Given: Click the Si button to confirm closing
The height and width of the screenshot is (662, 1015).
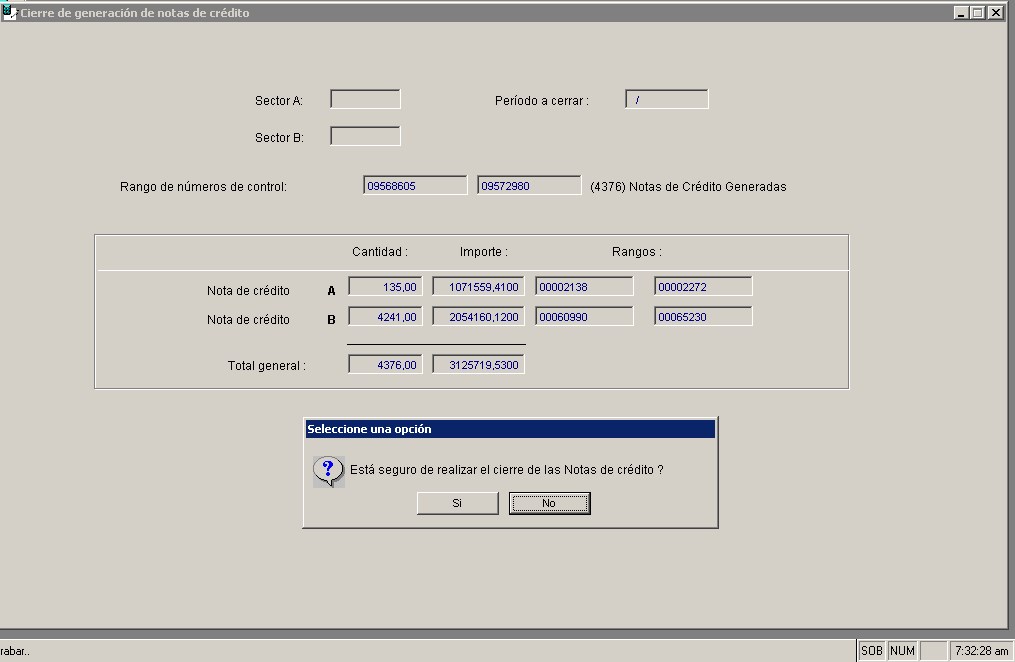Looking at the screenshot, I should [x=457, y=503].
